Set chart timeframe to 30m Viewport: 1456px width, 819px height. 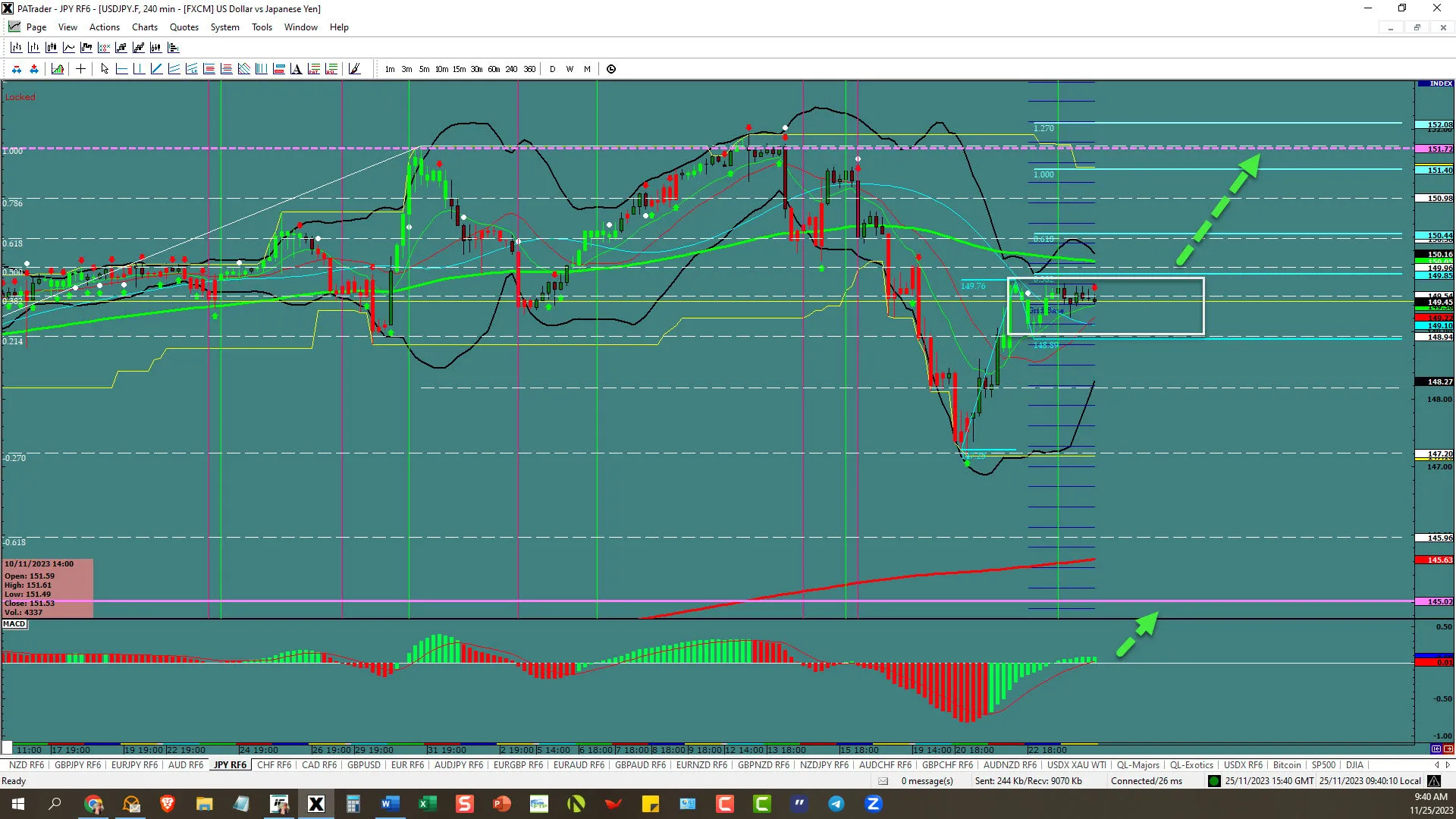476,69
